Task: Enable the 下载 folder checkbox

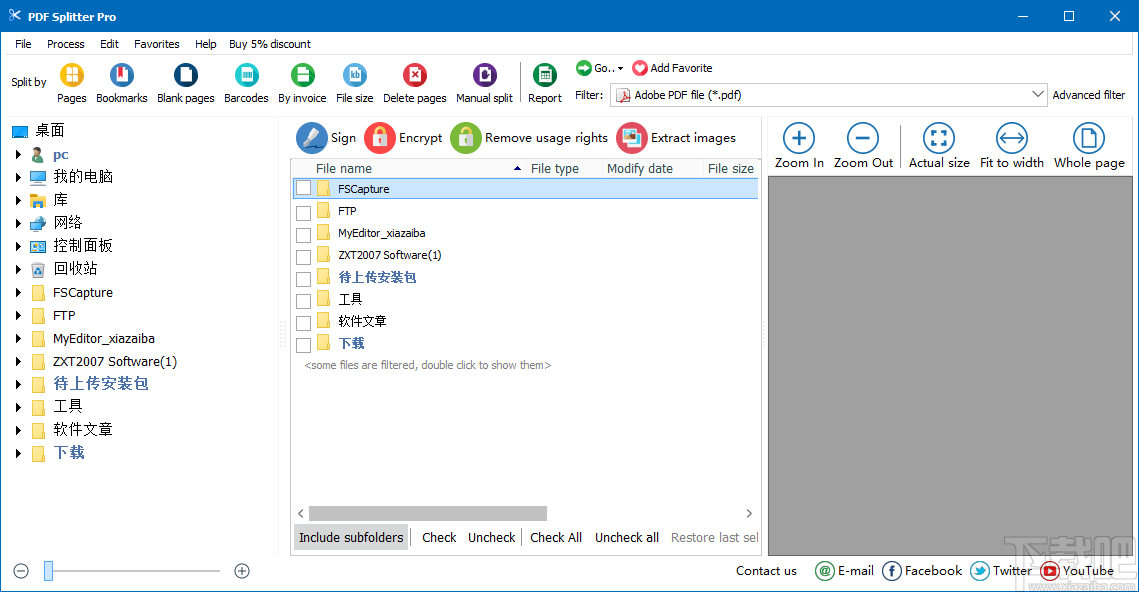Action: tap(303, 342)
